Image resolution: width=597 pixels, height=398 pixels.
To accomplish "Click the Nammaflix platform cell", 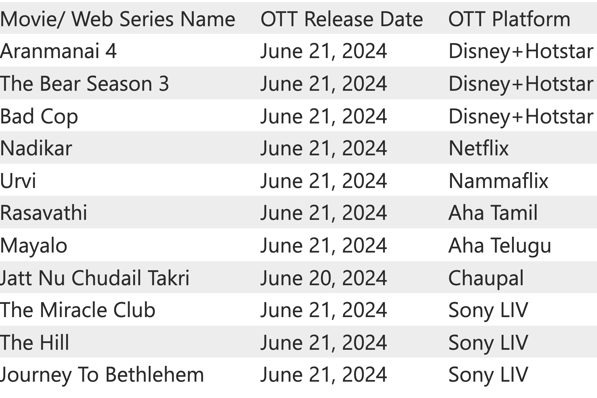I will pos(498,181).
